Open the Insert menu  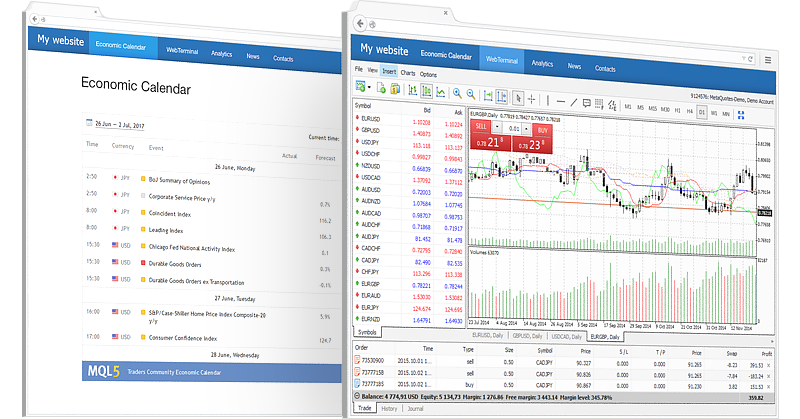click(x=389, y=73)
